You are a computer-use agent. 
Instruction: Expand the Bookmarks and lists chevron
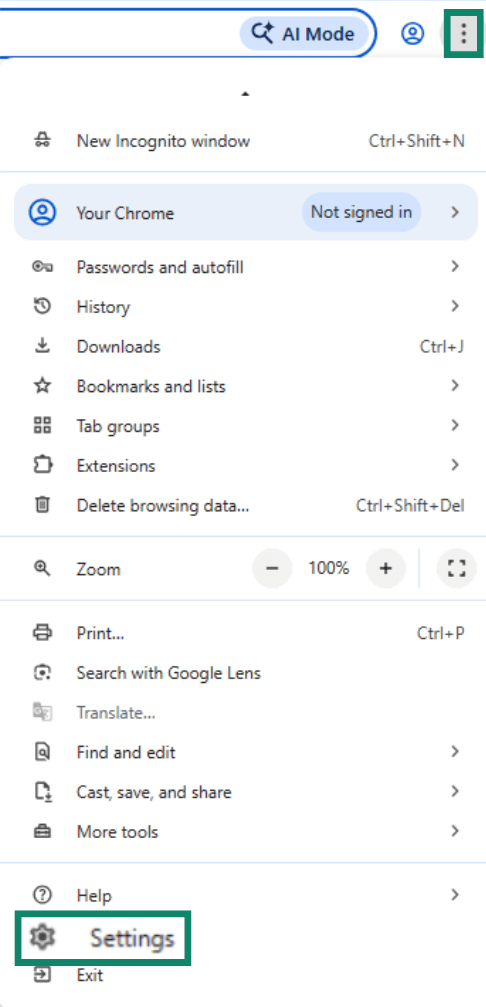click(455, 386)
